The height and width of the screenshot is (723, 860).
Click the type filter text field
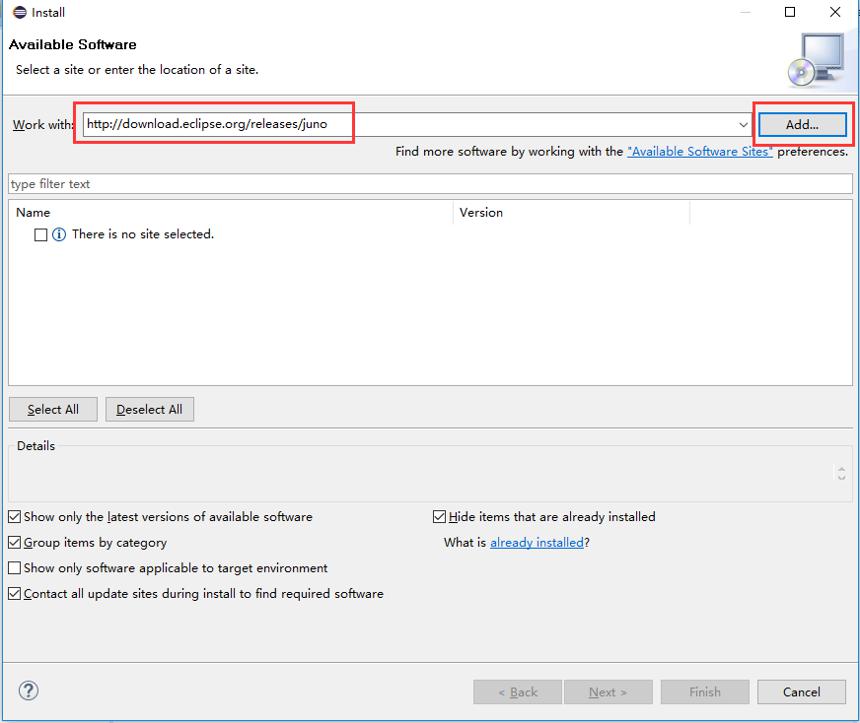pyautogui.click(x=431, y=184)
